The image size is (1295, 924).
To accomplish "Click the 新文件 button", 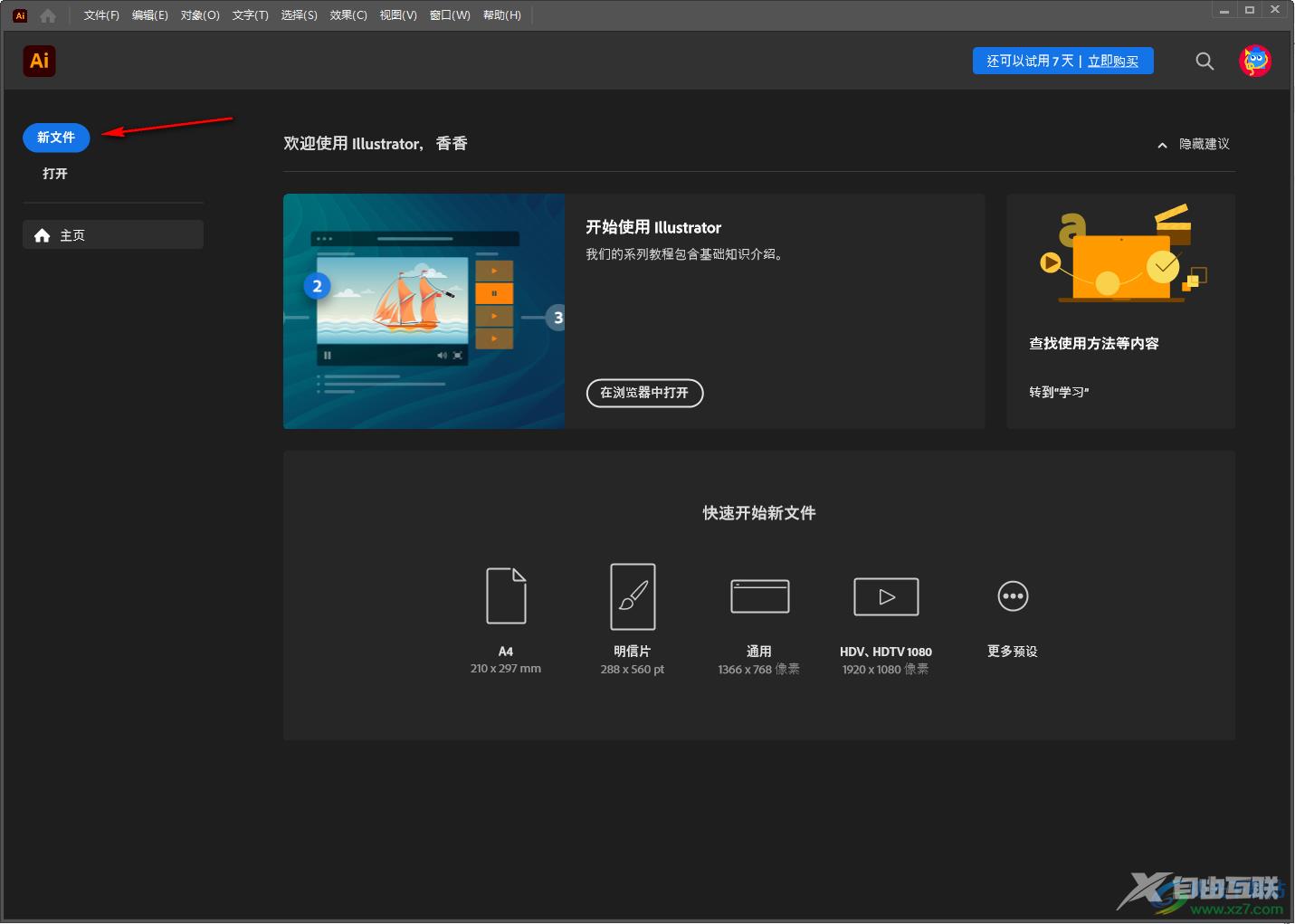I will pyautogui.click(x=56, y=138).
